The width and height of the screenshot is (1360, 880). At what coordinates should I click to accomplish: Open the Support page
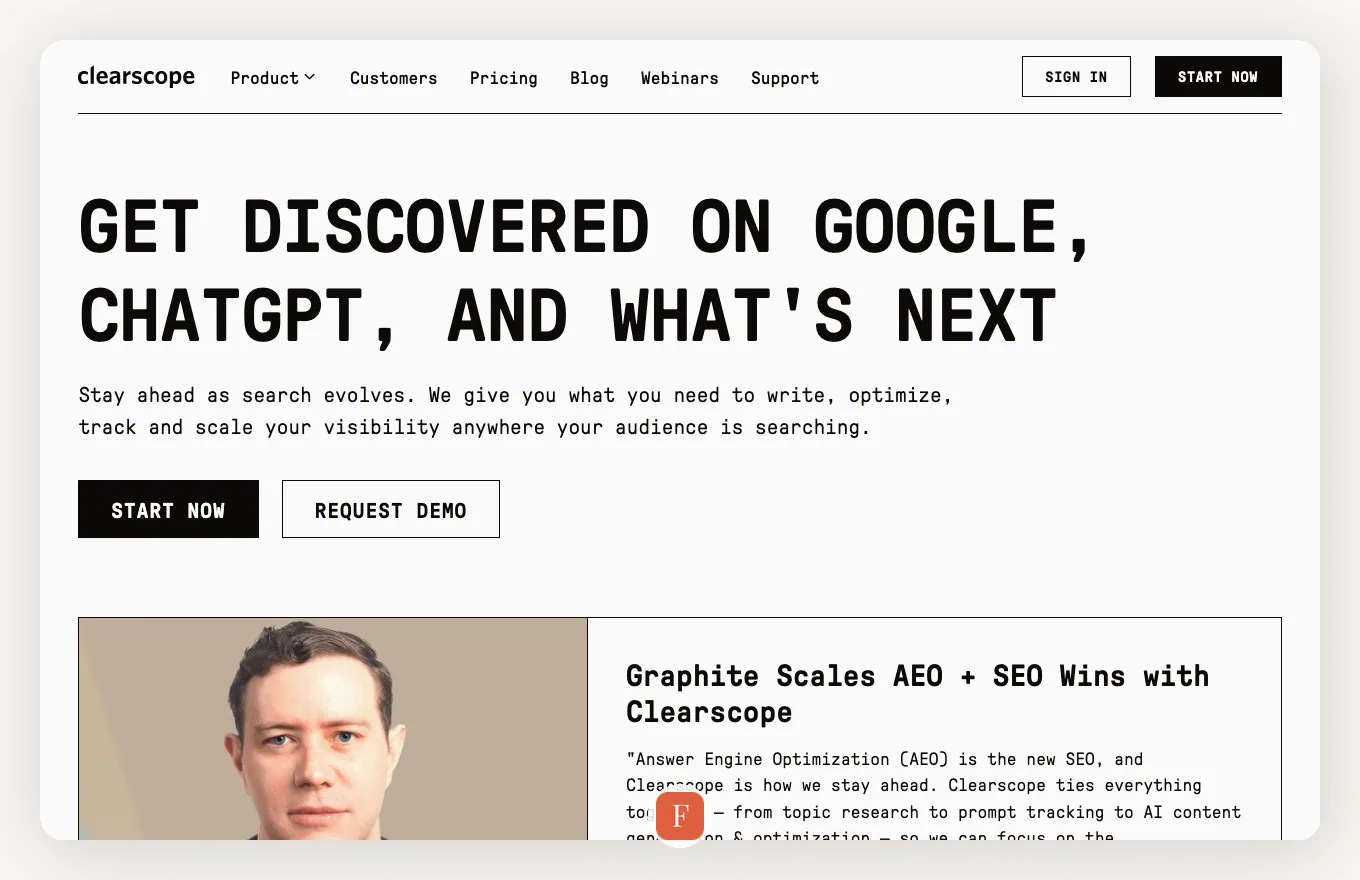[785, 78]
